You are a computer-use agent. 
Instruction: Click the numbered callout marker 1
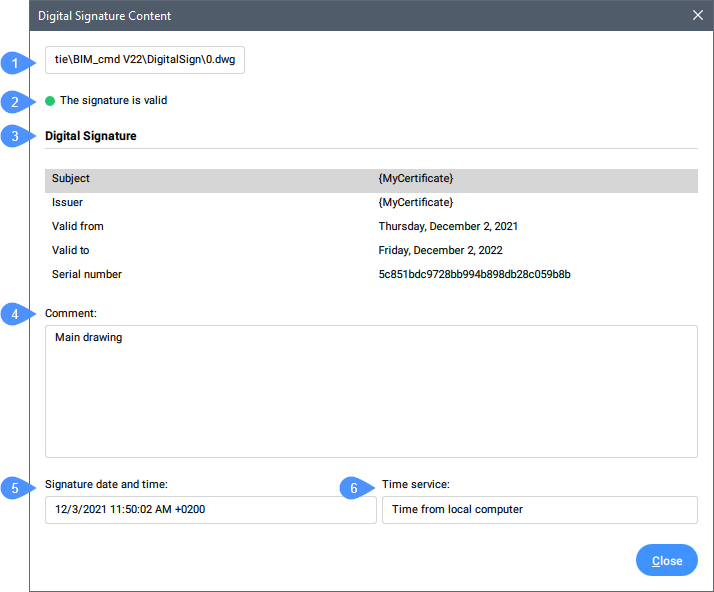coord(14,64)
